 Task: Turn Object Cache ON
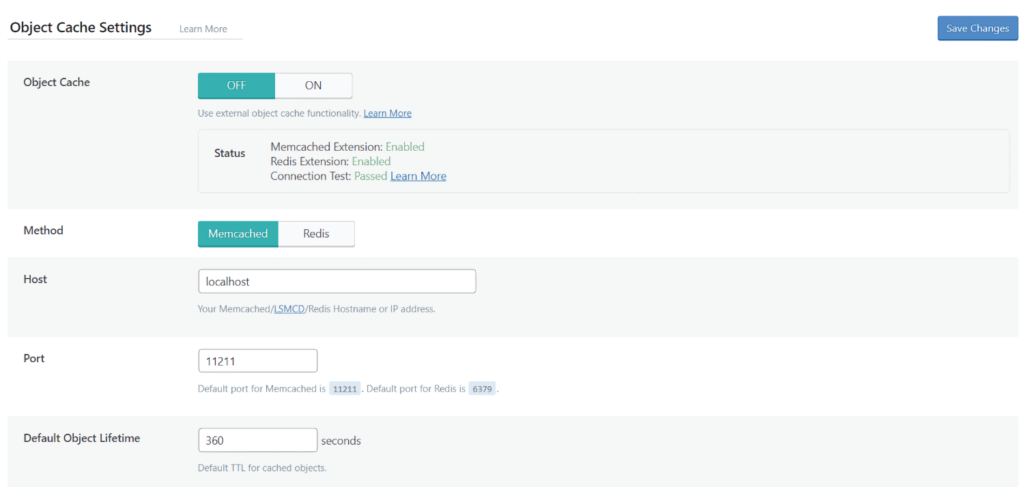[x=313, y=85]
